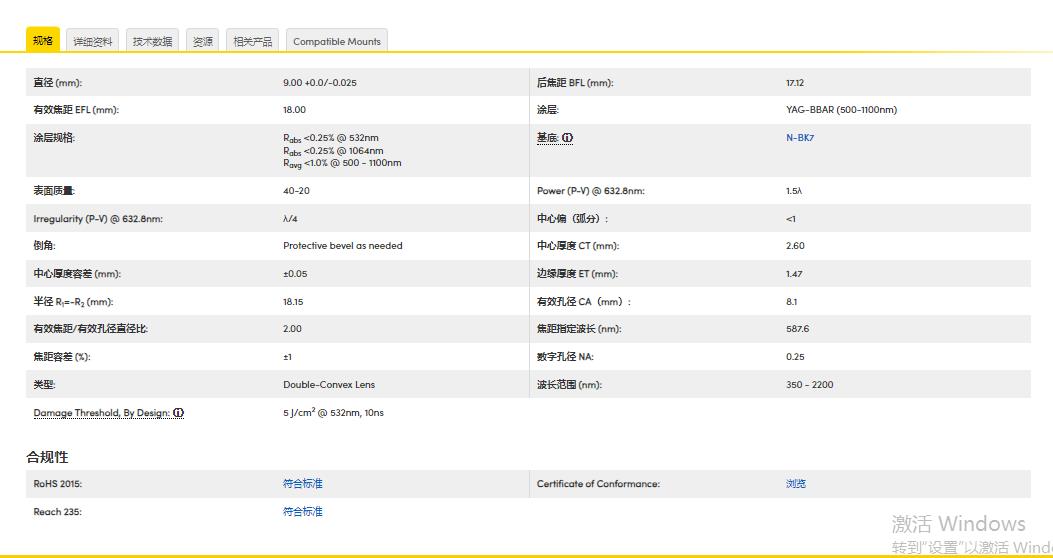Click 符合标准 link in Reach 235 row
1053x558 pixels.
[302, 512]
